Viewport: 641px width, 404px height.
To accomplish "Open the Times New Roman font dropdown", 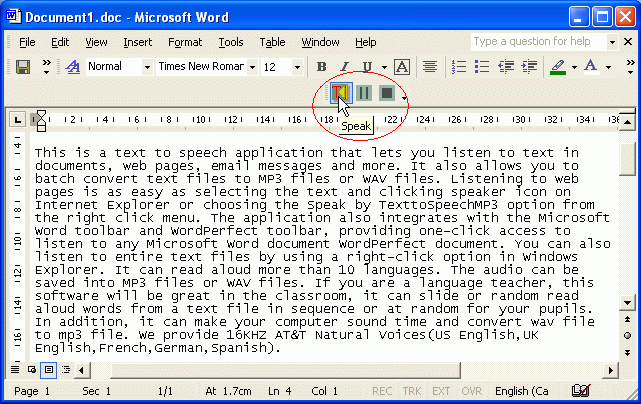I will click(x=253, y=67).
